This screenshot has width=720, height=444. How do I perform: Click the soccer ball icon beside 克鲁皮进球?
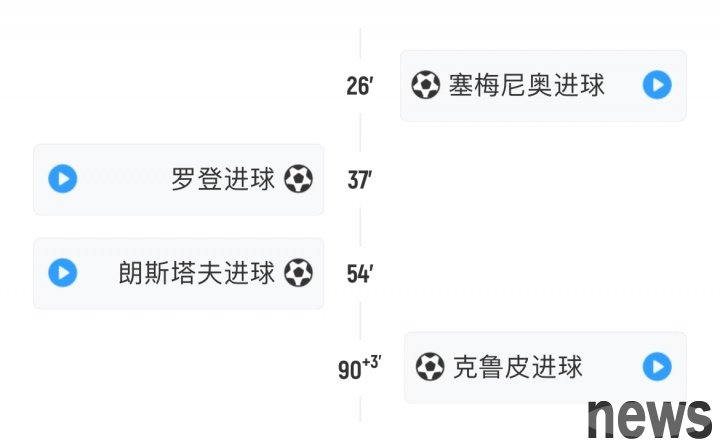(430, 367)
